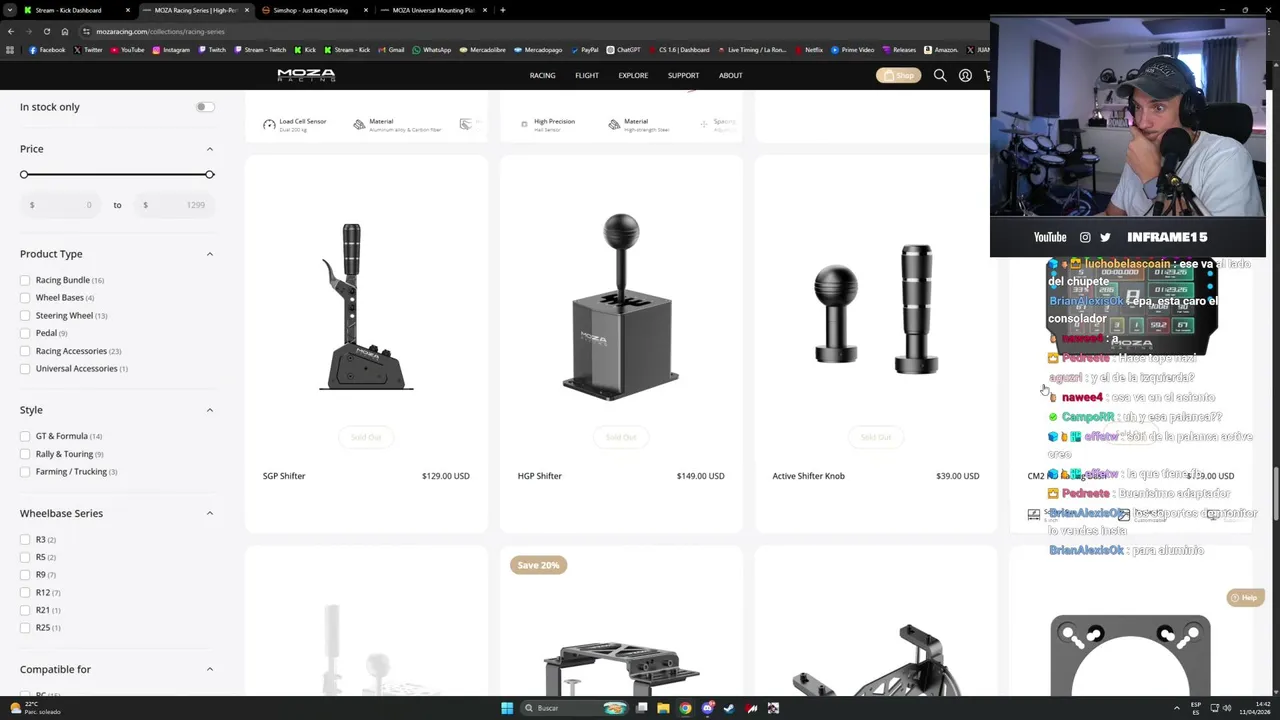The image size is (1280, 720).
Task: Collapse the Style filter section
Action: [209, 410]
